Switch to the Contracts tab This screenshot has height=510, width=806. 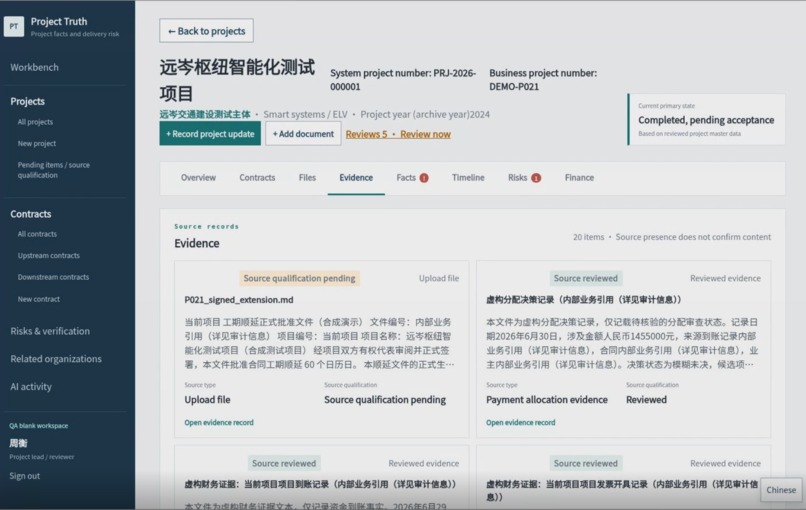(x=257, y=177)
